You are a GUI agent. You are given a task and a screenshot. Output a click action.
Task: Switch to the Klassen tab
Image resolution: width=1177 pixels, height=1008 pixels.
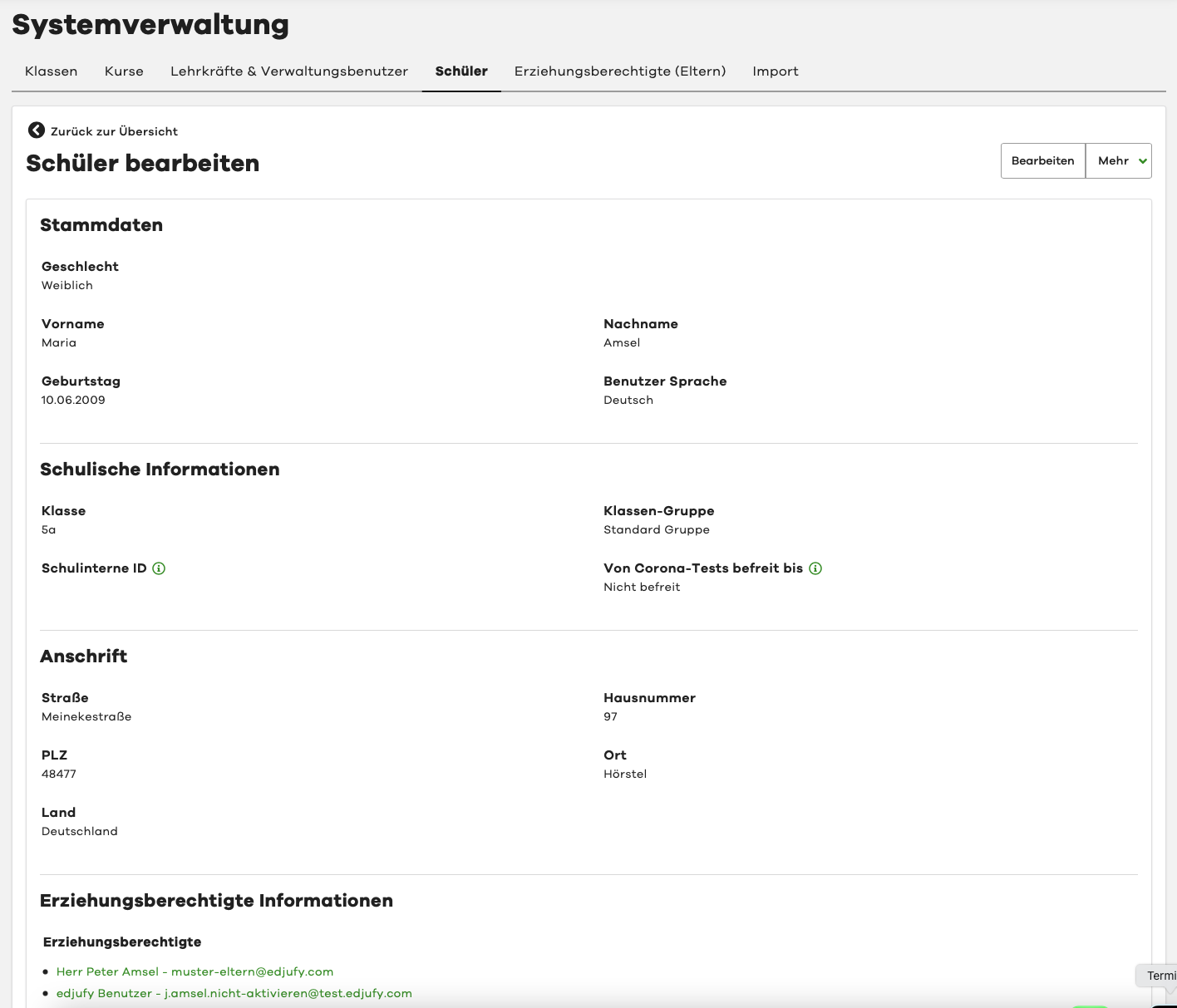(51, 71)
